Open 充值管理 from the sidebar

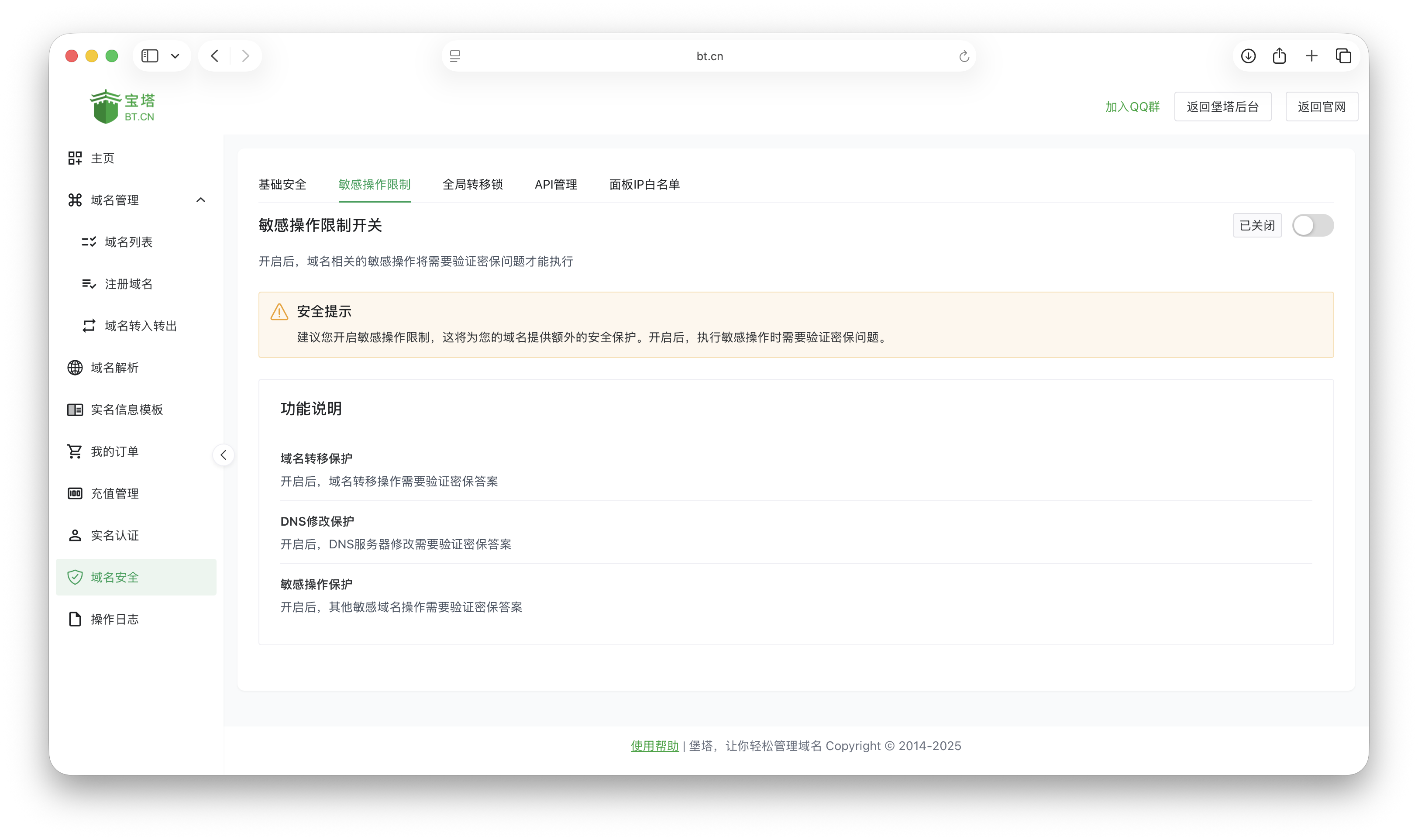(115, 493)
